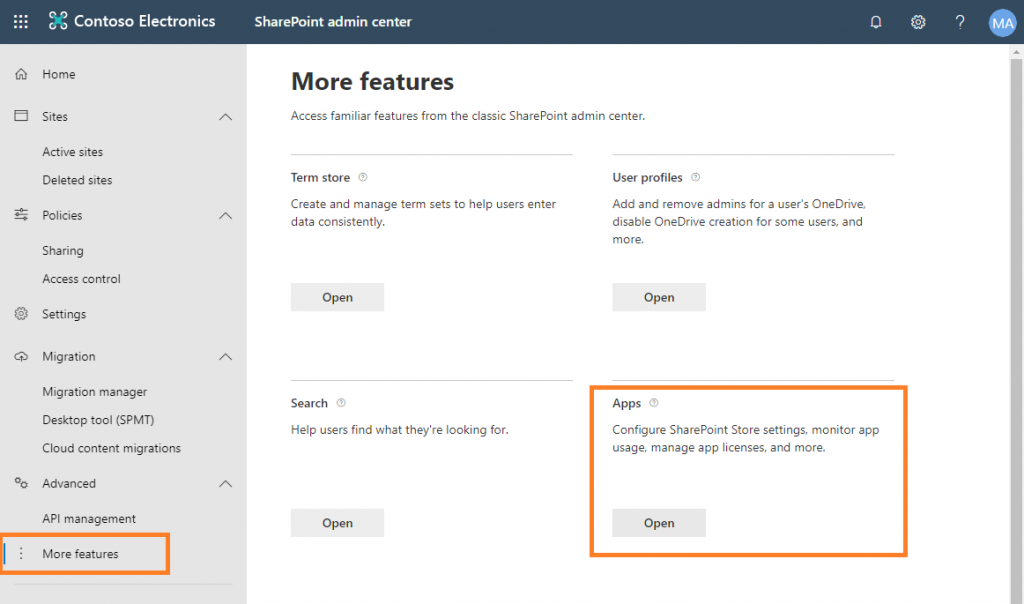Viewport: 1024px width, 604px height.
Task: Open the settings gear in header
Action: 918,22
